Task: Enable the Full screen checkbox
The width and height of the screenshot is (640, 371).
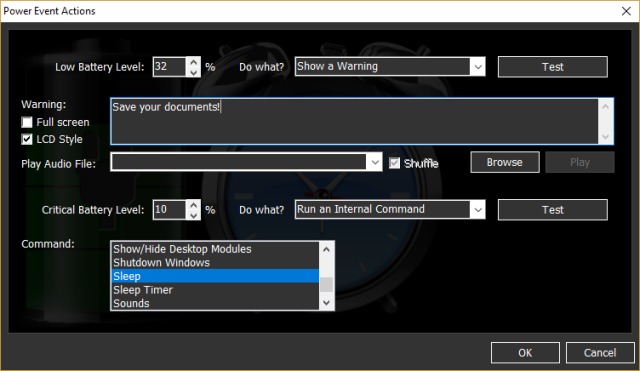Action: (x=27, y=122)
